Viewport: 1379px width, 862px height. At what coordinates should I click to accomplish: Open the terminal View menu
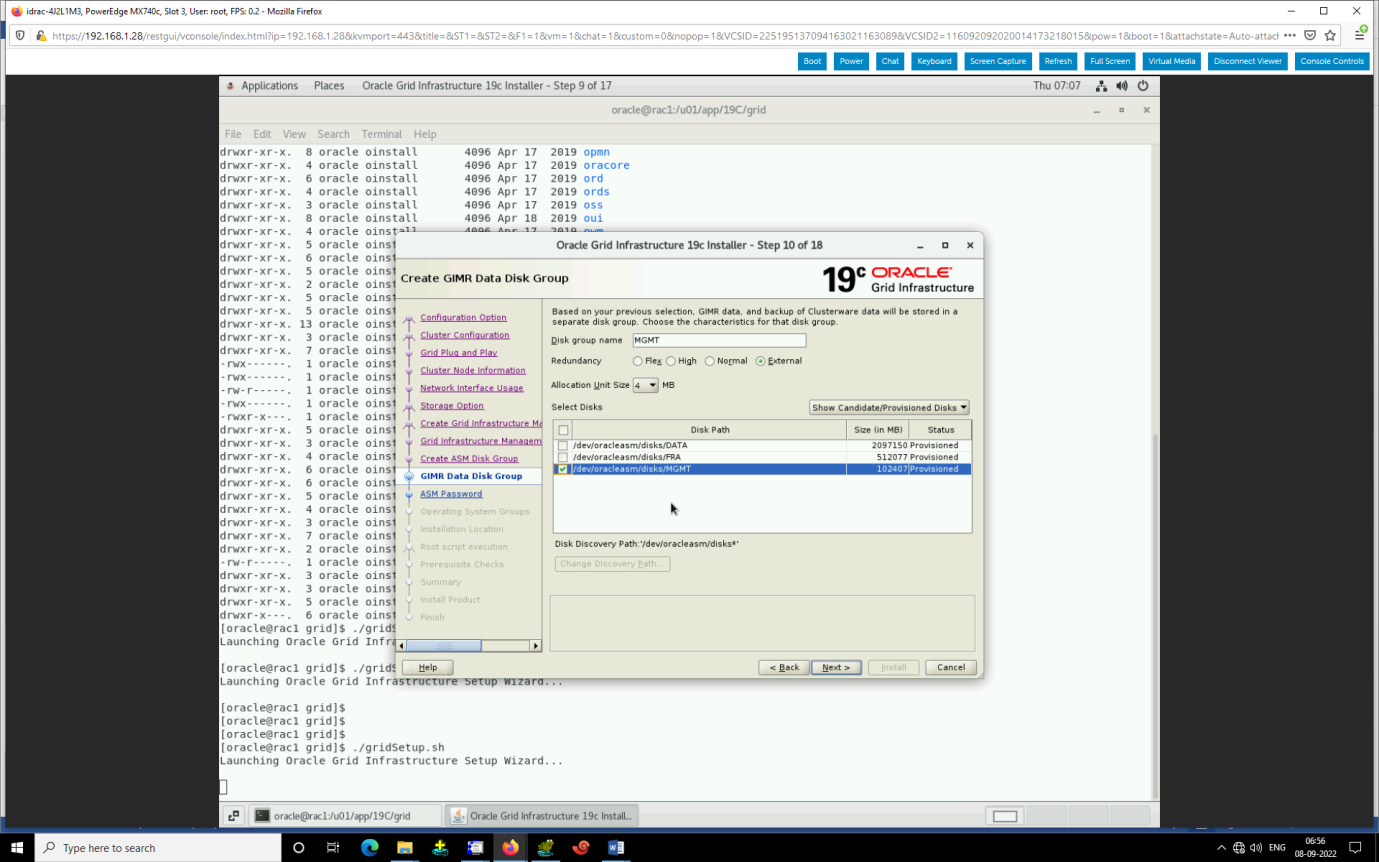click(294, 134)
